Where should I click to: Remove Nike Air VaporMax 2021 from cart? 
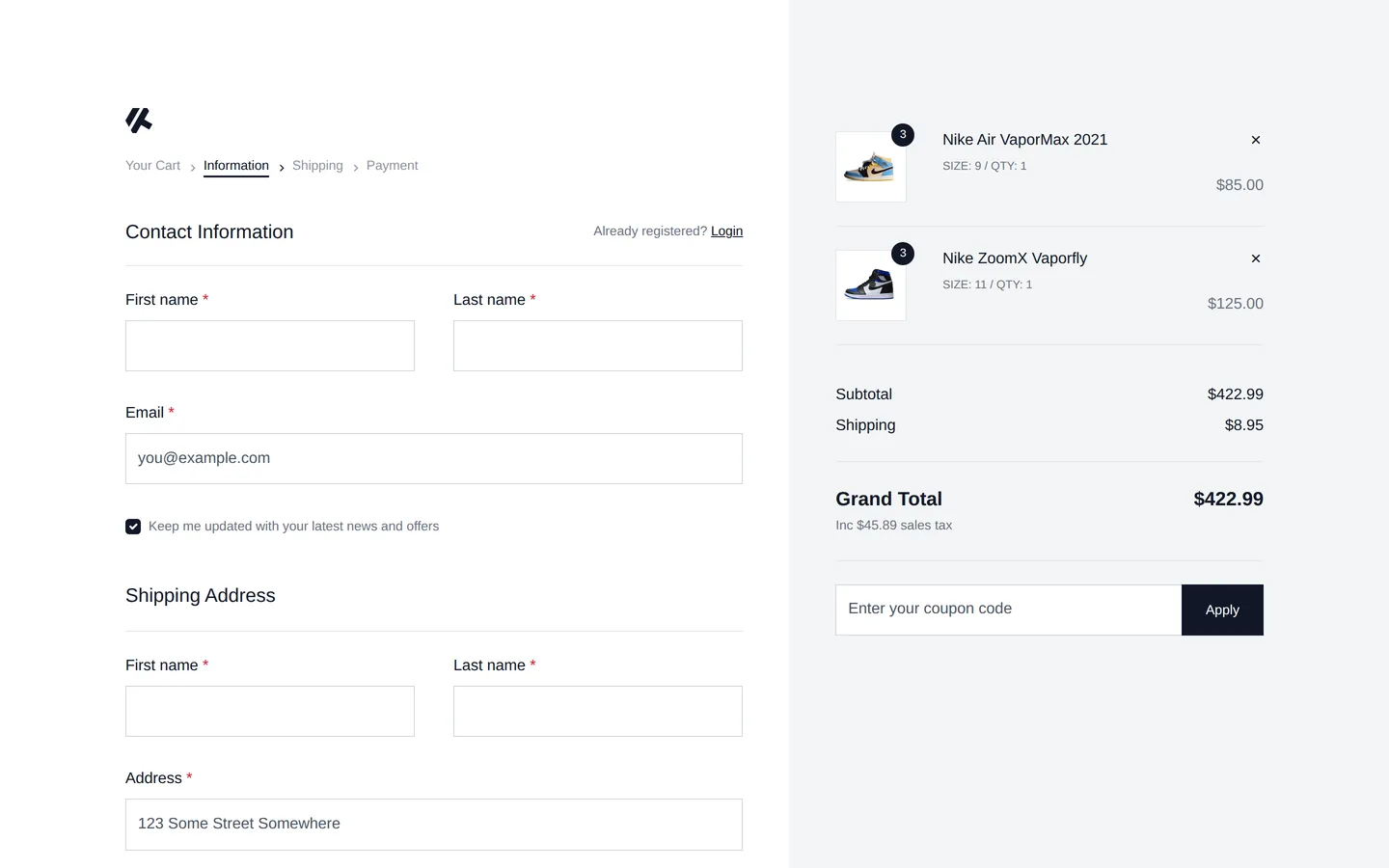(1256, 140)
